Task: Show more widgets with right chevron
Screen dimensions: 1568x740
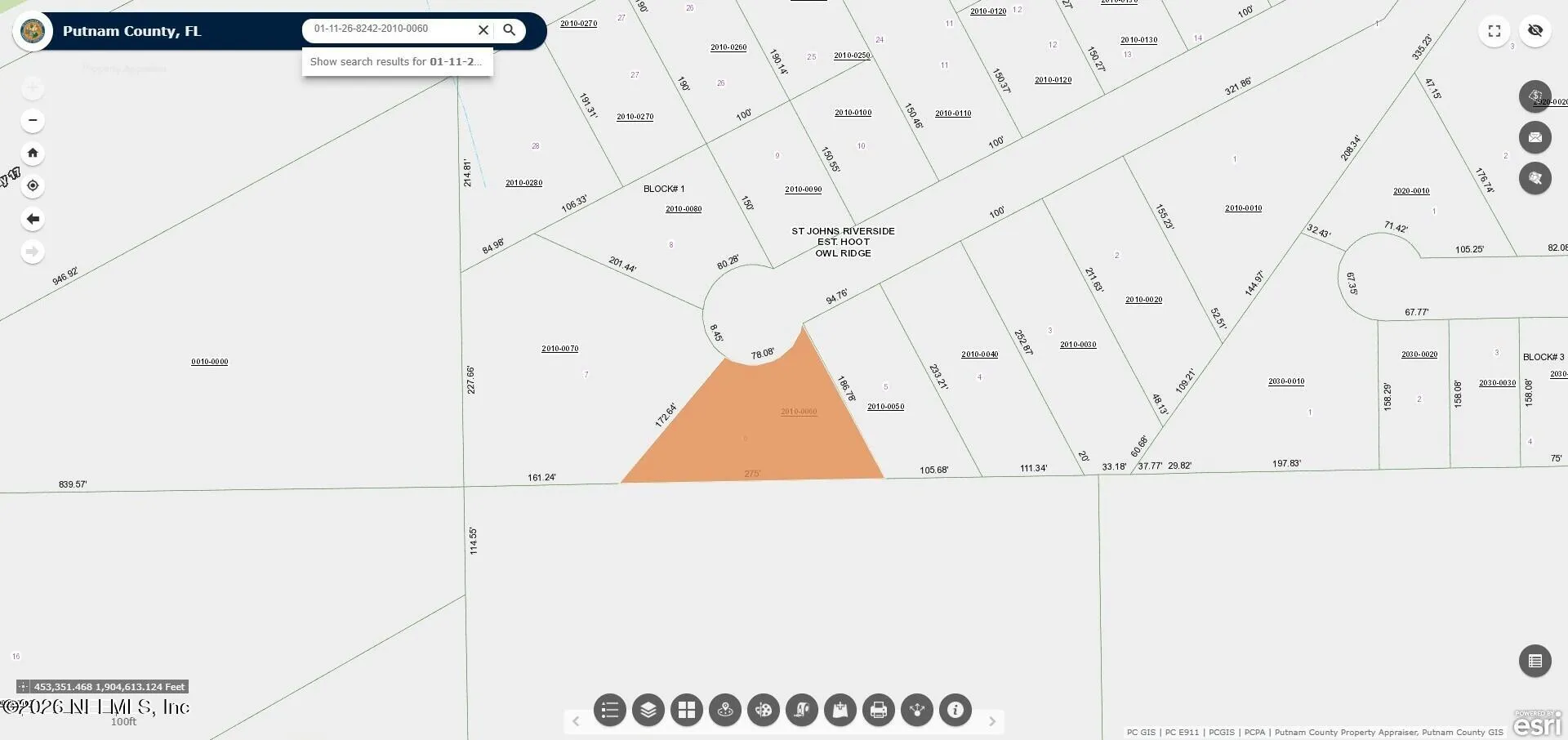Action: coord(992,721)
